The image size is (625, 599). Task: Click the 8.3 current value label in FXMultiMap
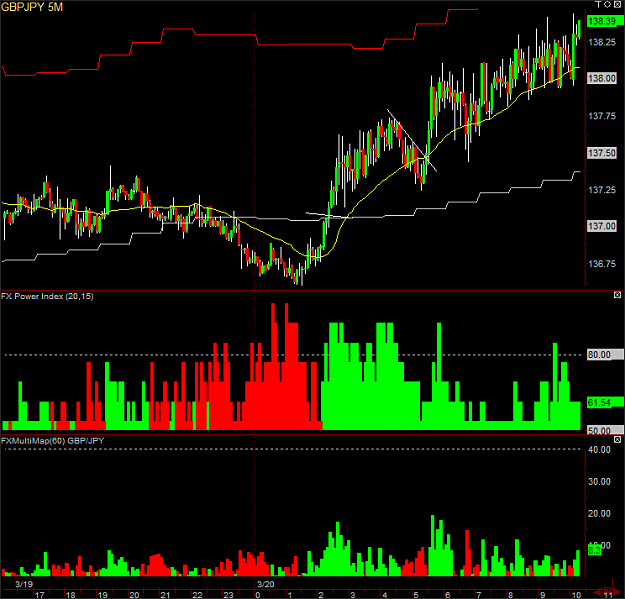point(594,551)
